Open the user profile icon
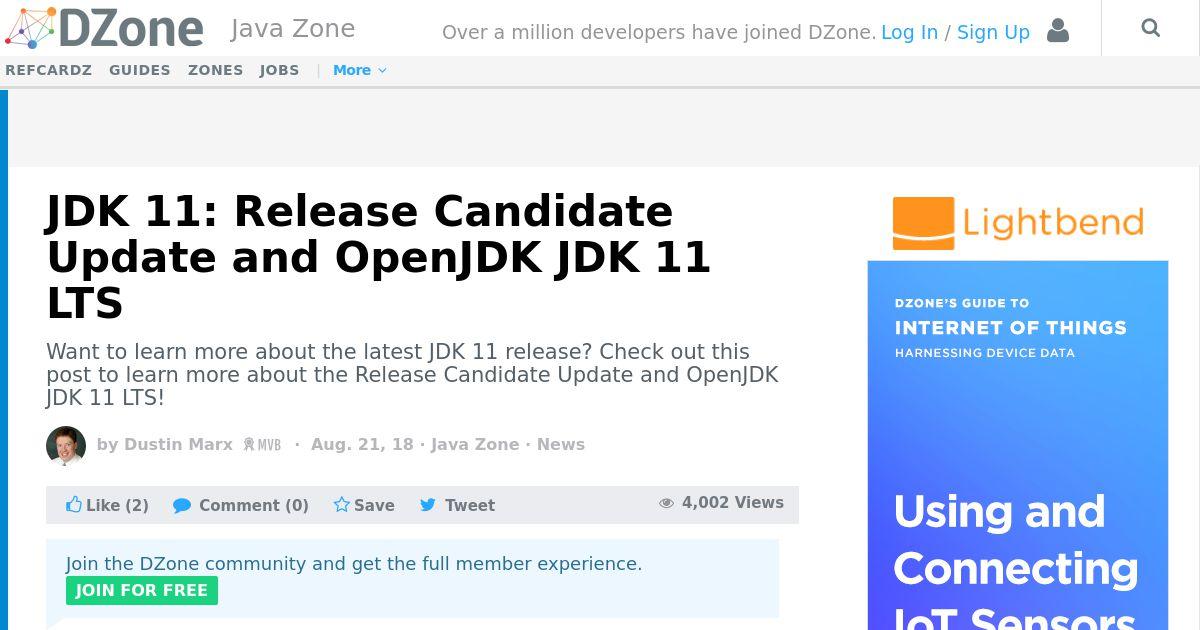The image size is (1200, 630). (1058, 30)
